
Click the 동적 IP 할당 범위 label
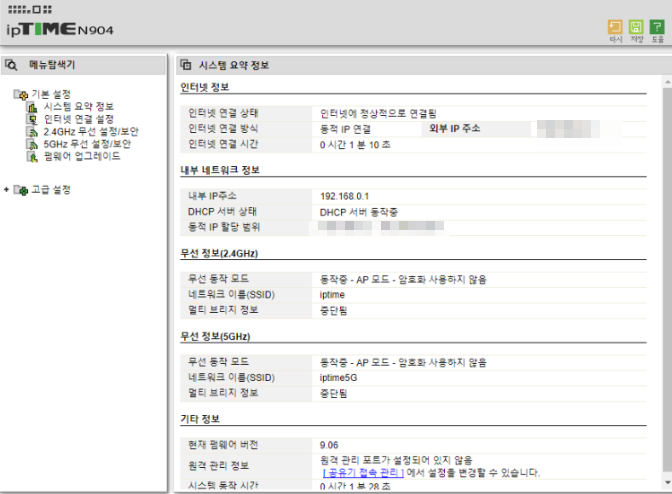pyautogui.click(x=224, y=227)
